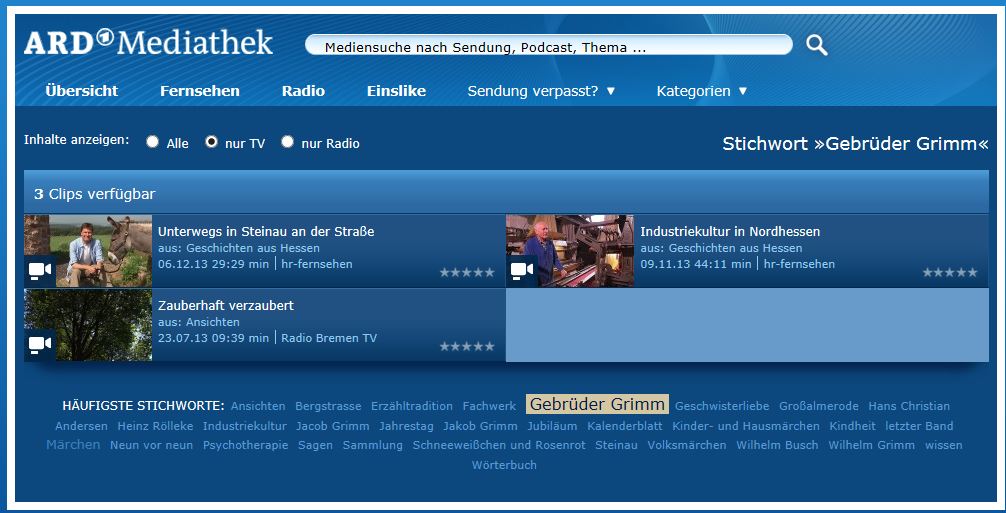Open clip Unterwegs in Steinau an der Straße
The width and height of the screenshot is (1006, 513).
pyautogui.click(x=266, y=231)
